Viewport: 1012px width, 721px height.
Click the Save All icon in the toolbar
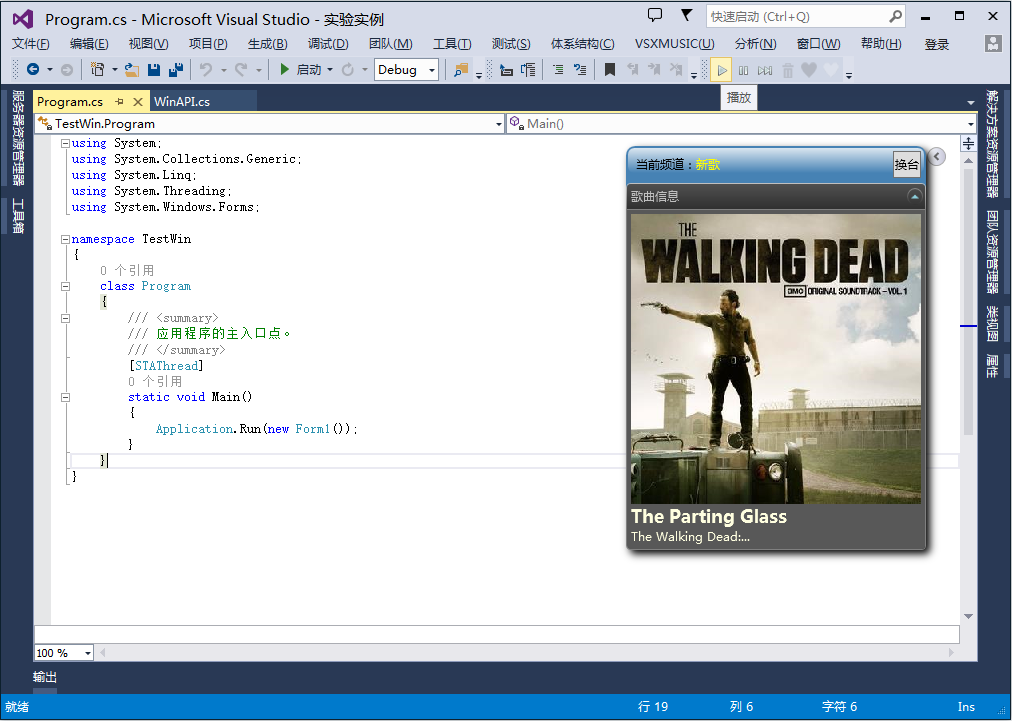click(x=176, y=70)
